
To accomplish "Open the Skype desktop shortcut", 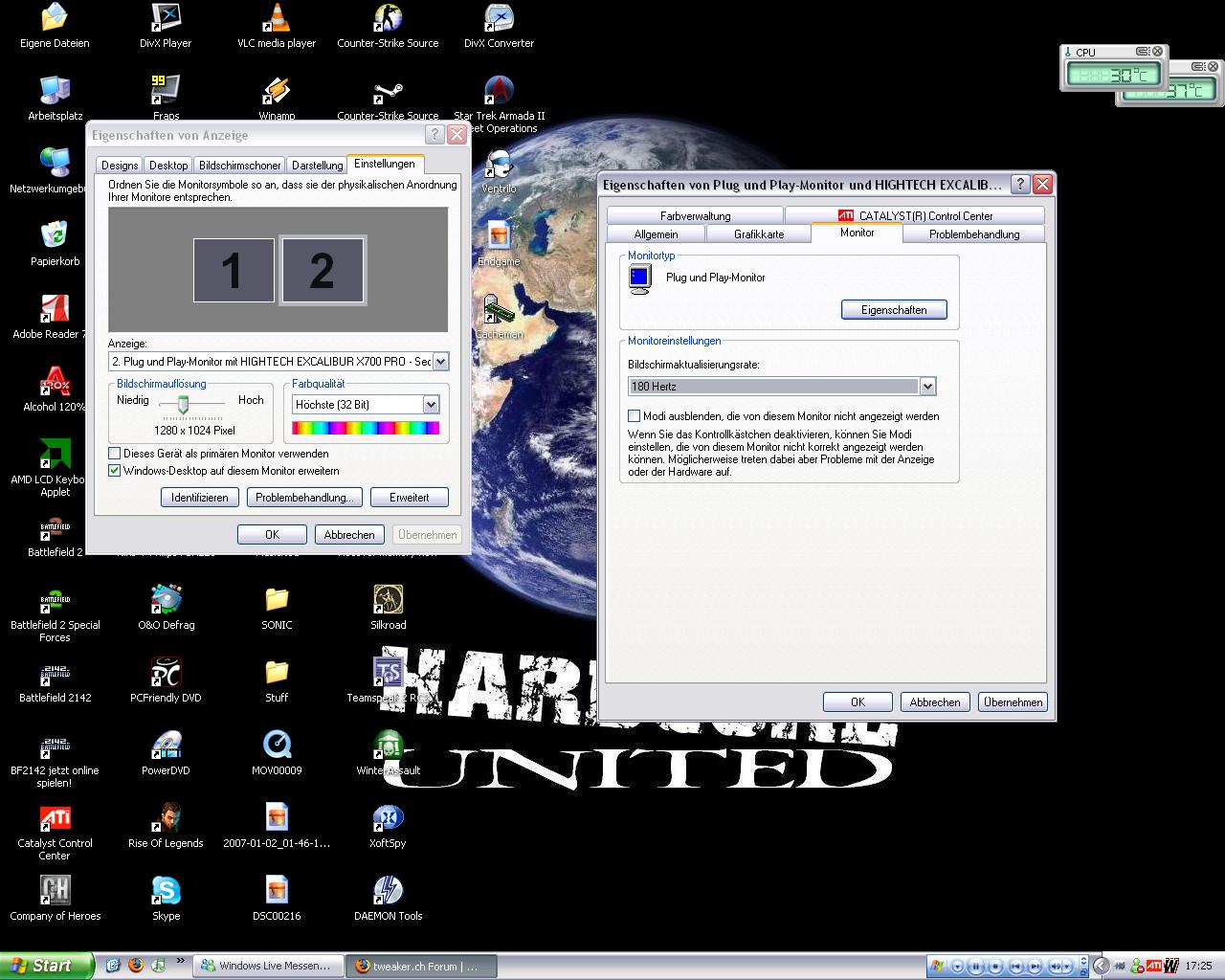I will point(166,891).
